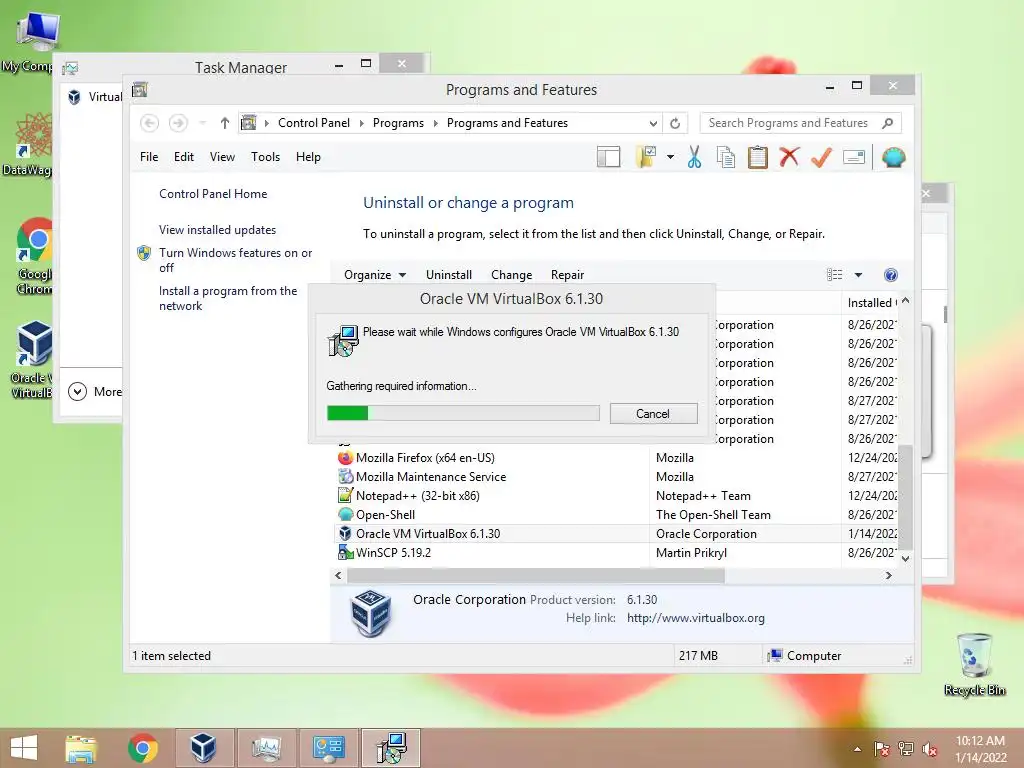Viewport: 1024px width, 768px height.
Task: Click the Paste clipboard toolbar icon
Action: coord(758,157)
